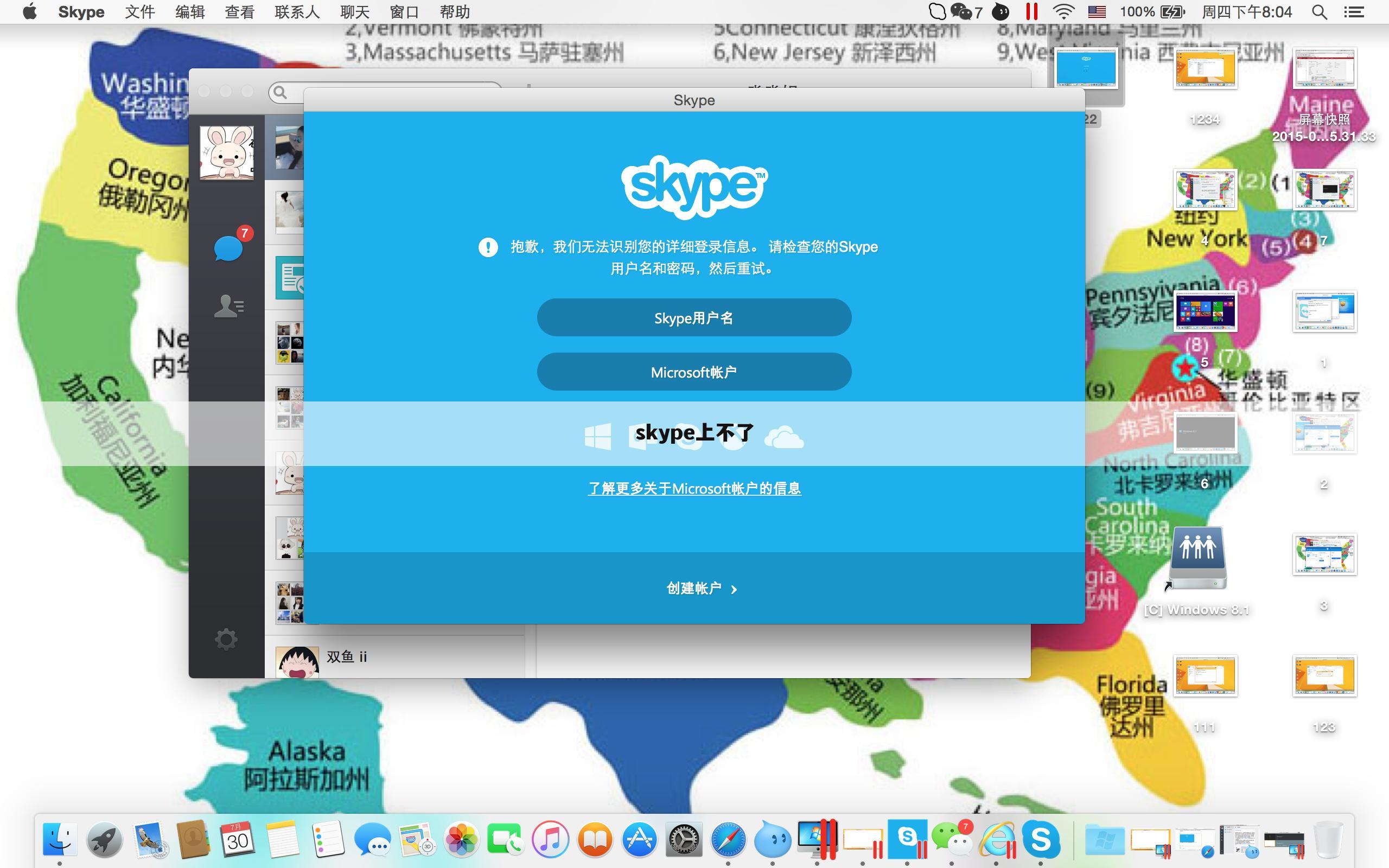The height and width of the screenshot is (868, 1389).
Task: Open Spotlight search magnifier
Action: 1320,12
